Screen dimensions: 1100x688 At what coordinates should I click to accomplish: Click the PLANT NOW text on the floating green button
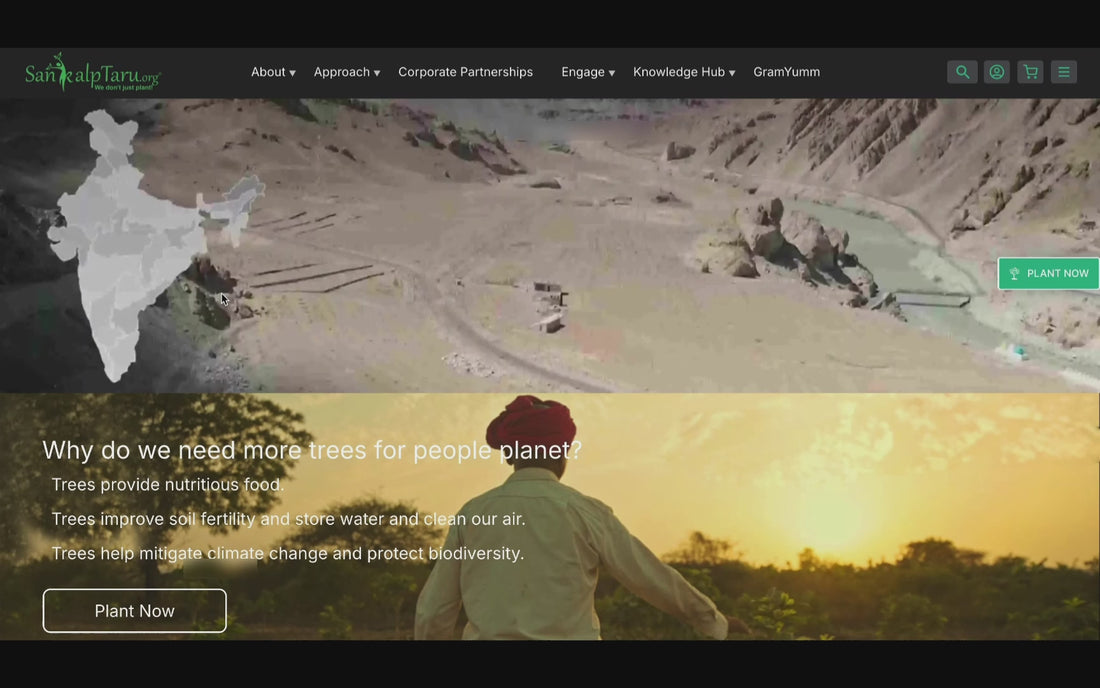tap(1057, 274)
